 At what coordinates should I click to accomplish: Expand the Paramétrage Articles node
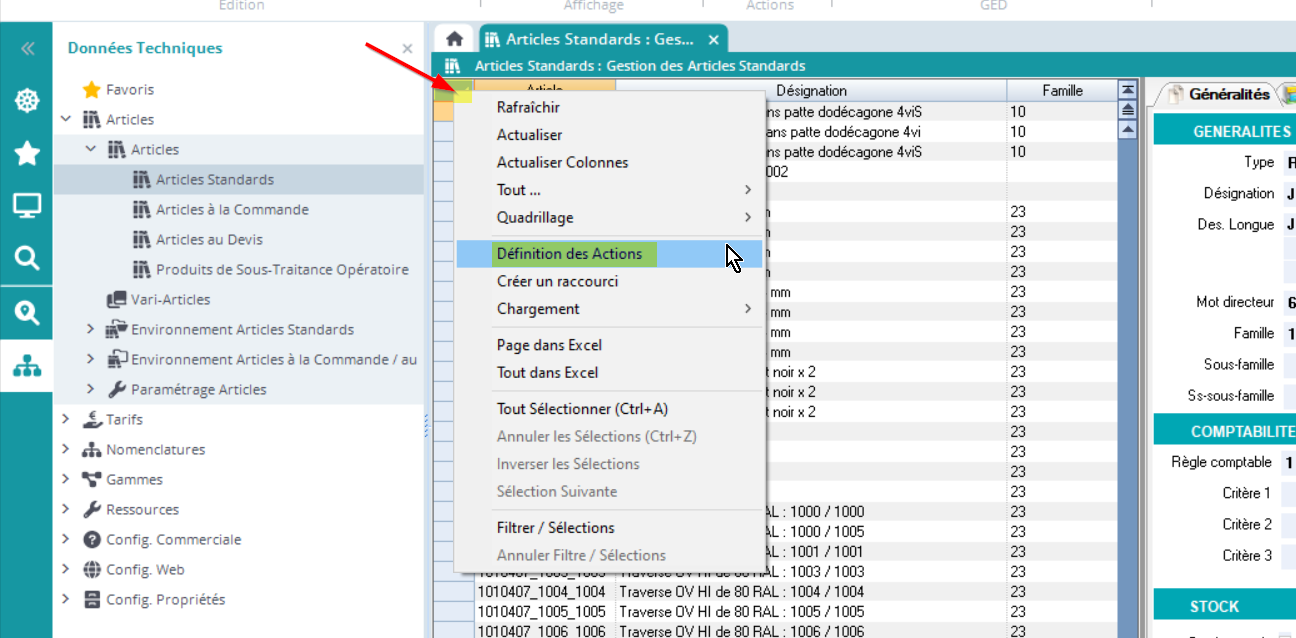tap(91, 389)
